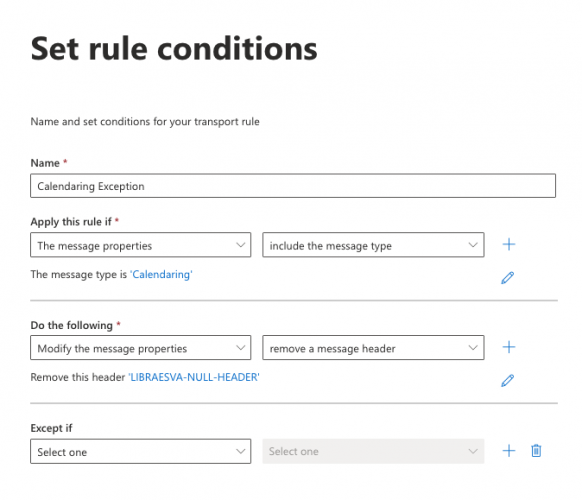
Task: Add another action under Do the following
Action: click(x=509, y=347)
